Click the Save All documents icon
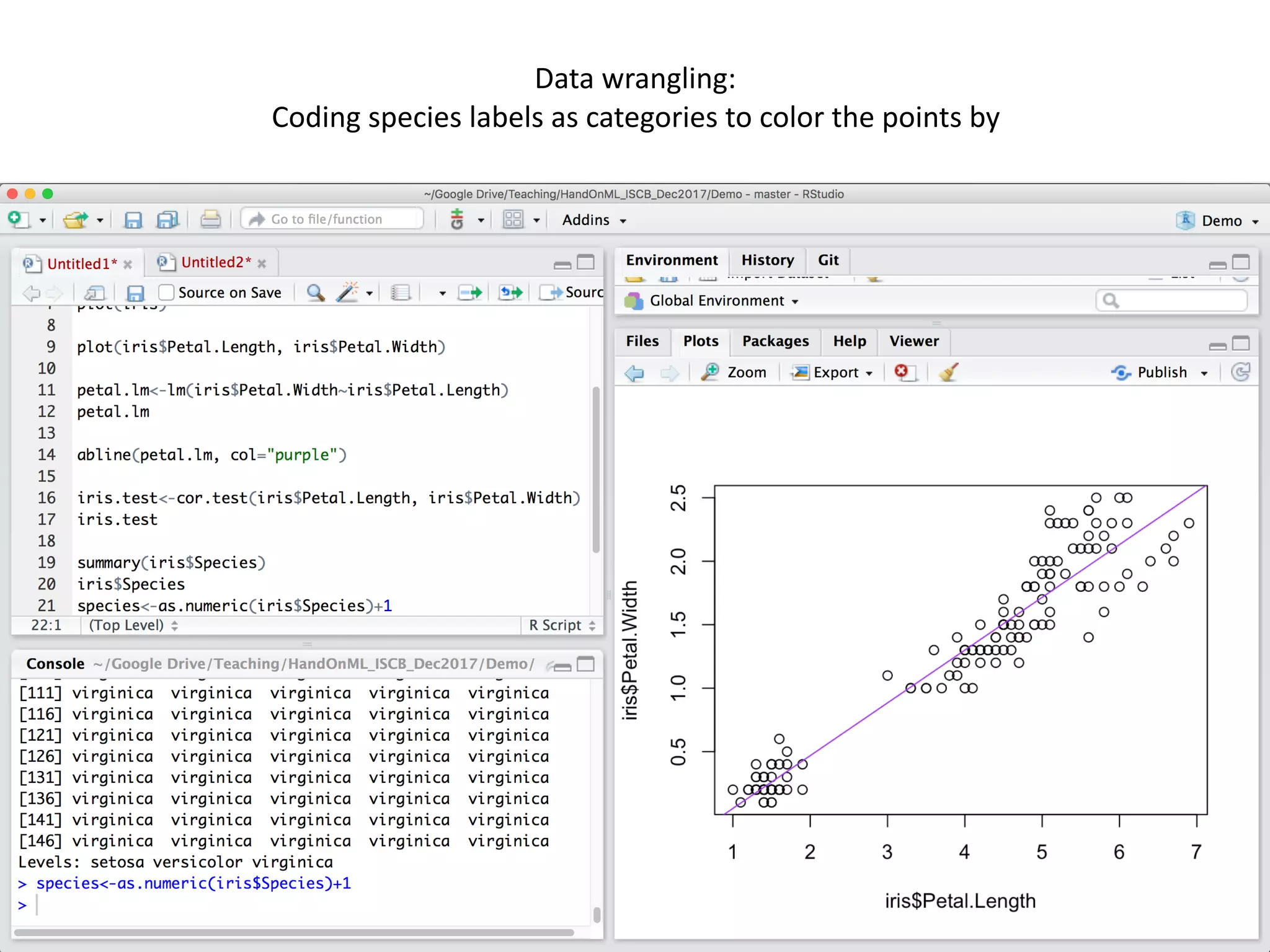Viewport: 1270px width, 952px height. 167,220
